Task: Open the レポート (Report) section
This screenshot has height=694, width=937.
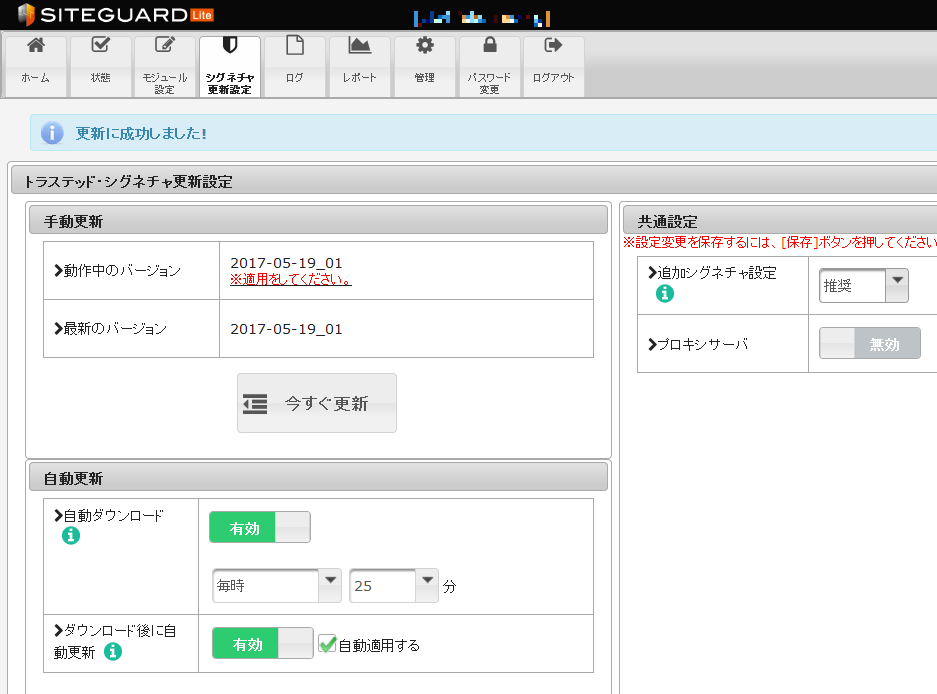Action: click(359, 65)
